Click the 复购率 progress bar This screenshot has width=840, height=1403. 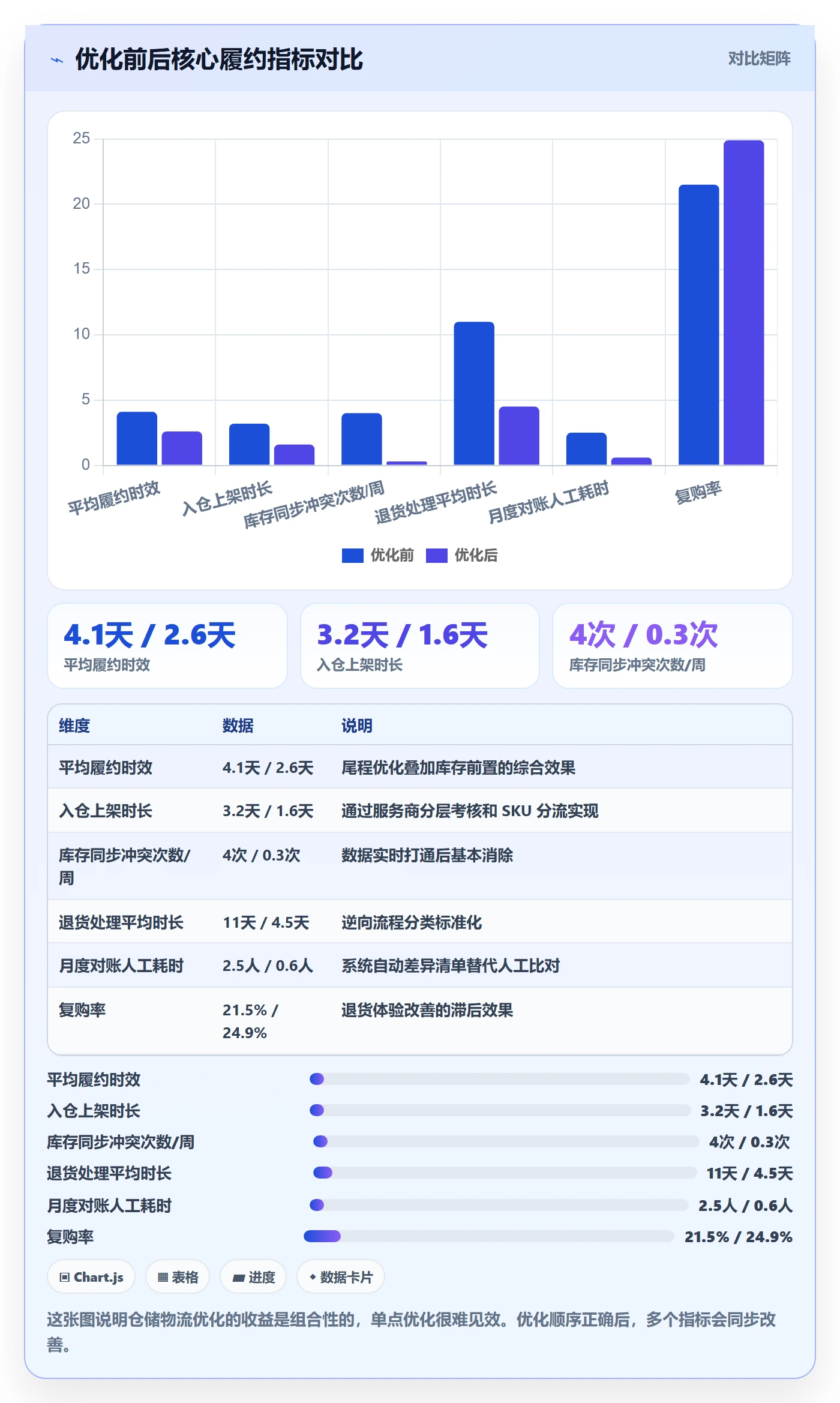tap(489, 1236)
